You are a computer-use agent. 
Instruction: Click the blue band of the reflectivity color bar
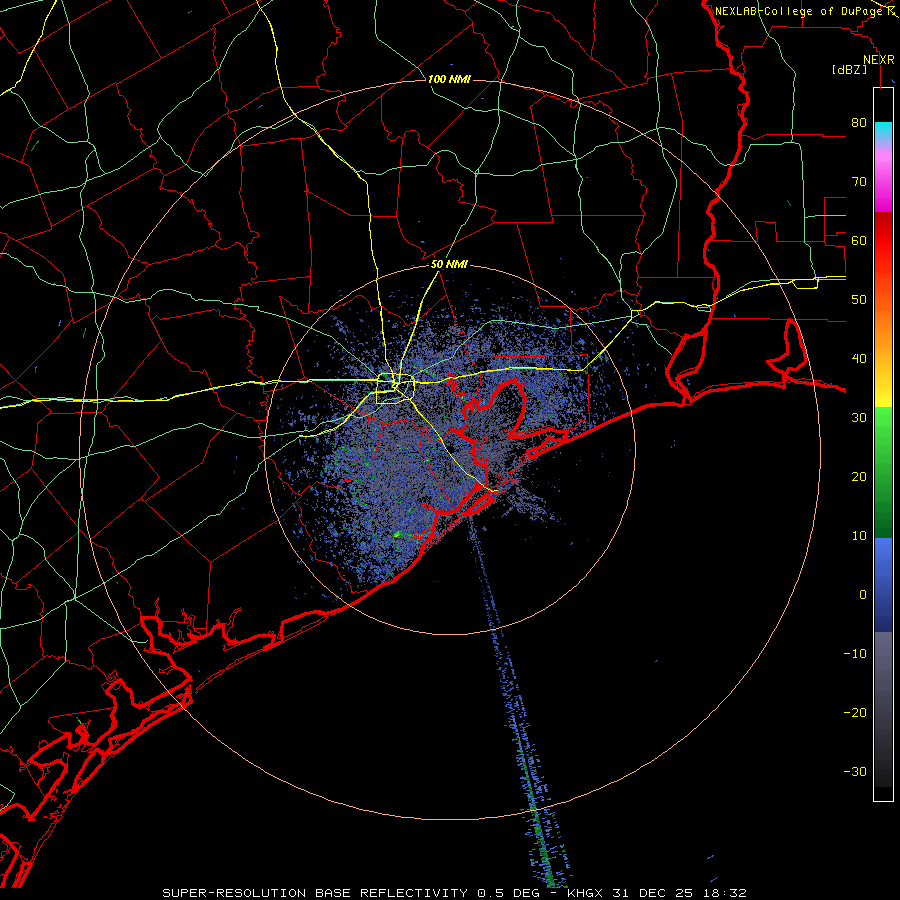point(883,585)
